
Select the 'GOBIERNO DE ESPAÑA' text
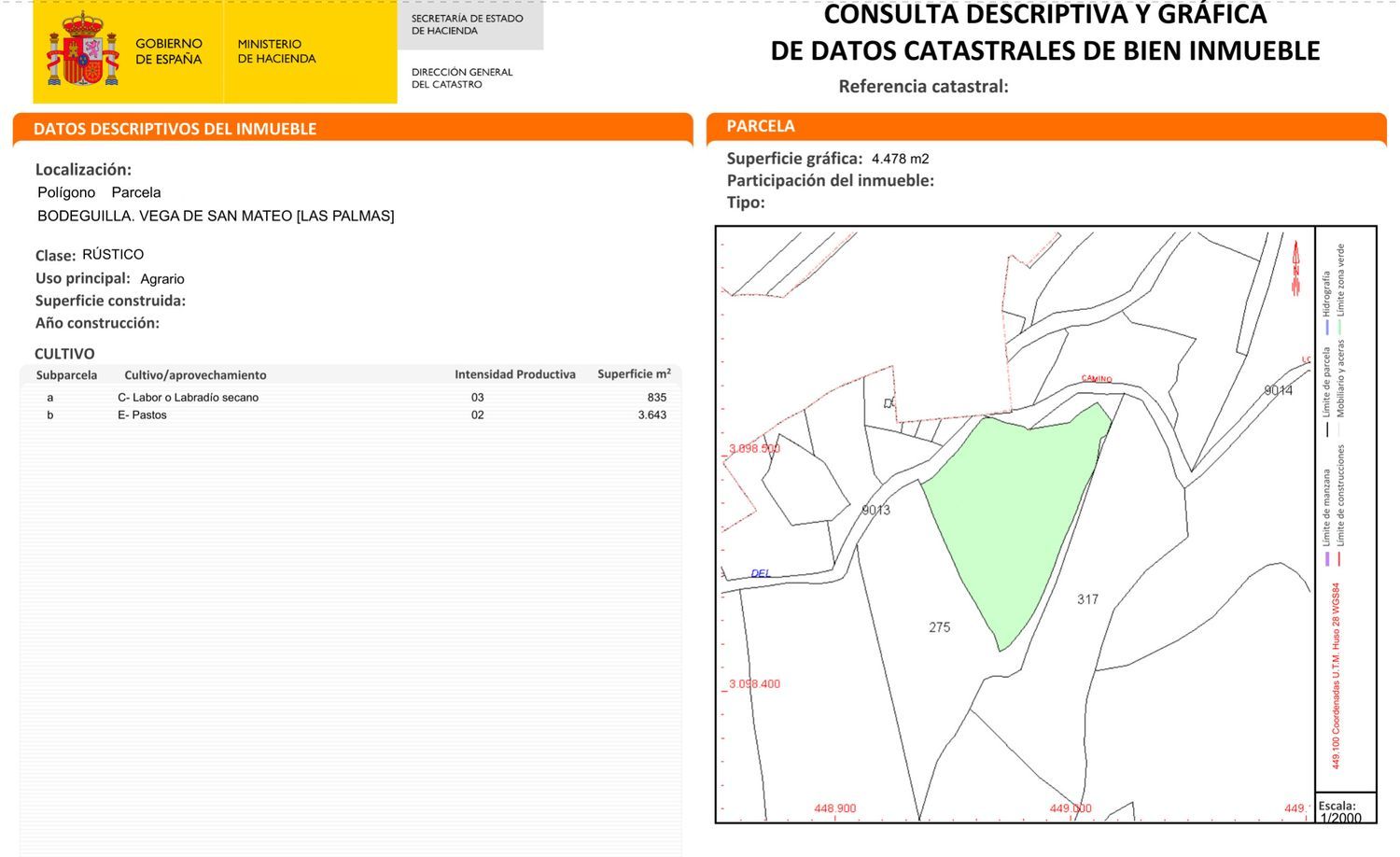169,51
